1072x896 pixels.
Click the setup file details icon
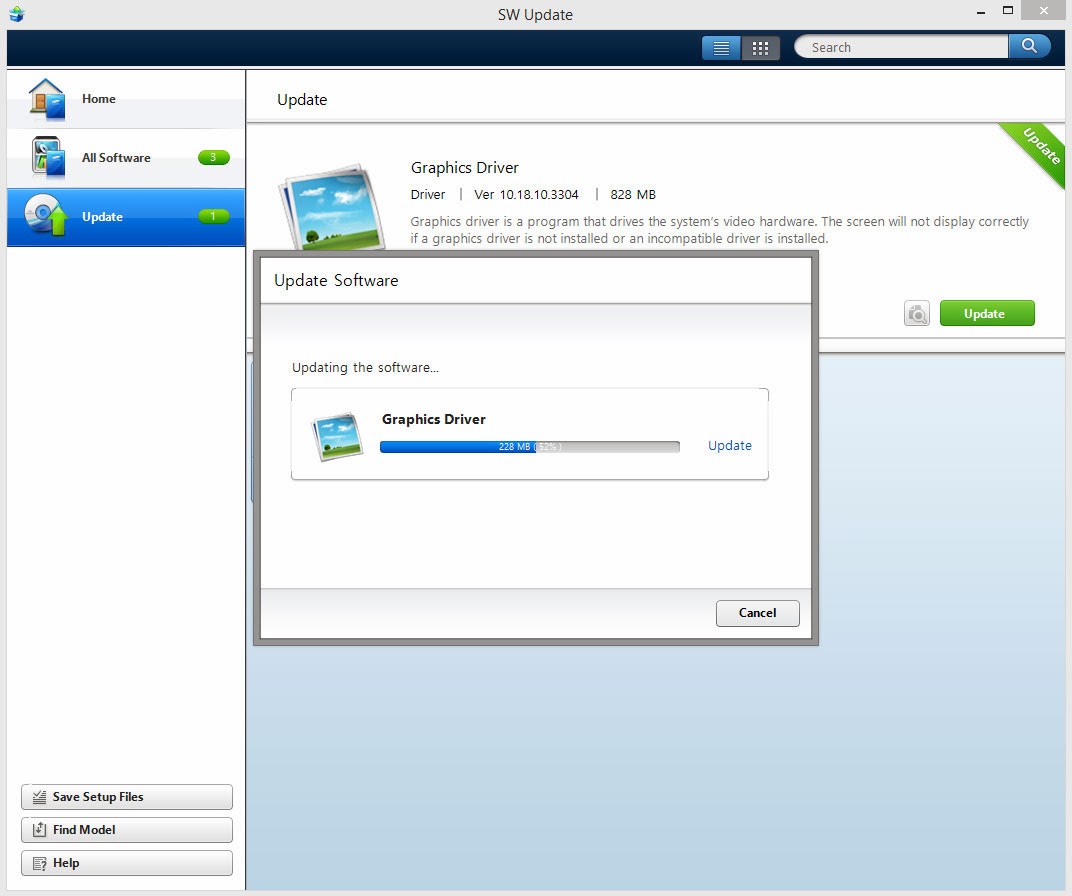[x=917, y=314]
